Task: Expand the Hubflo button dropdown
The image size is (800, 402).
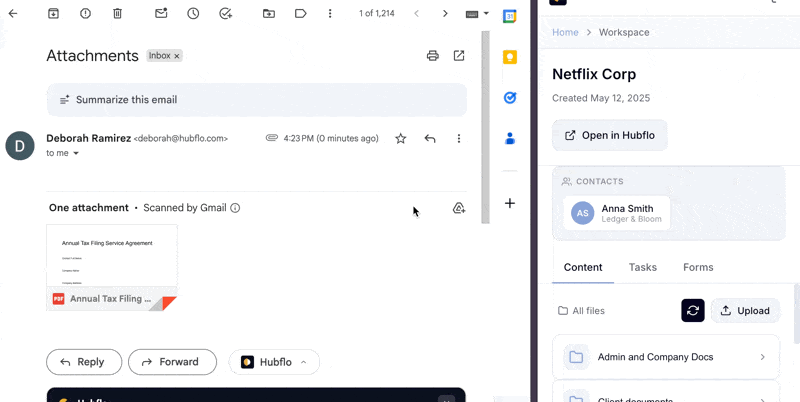Action: click(304, 362)
